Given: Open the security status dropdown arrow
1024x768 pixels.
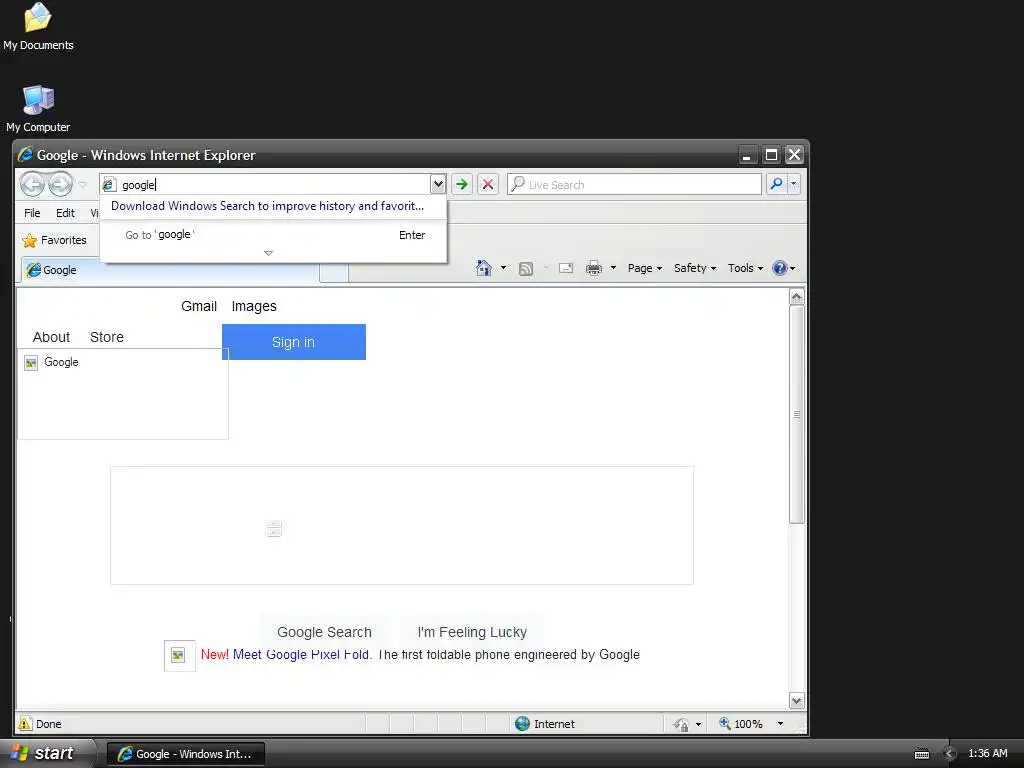Looking at the screenshot, I should click(x=698, y=724).
